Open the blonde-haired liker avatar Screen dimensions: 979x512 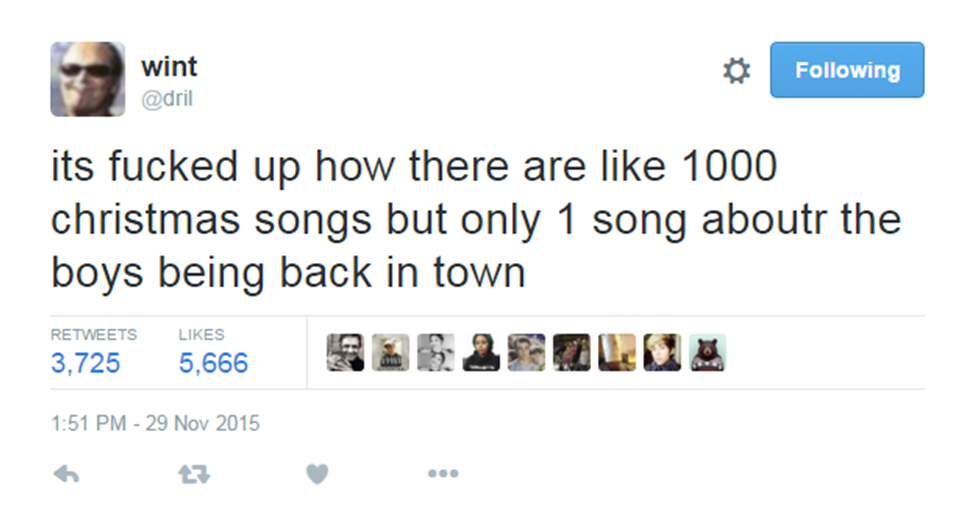point(662,352)
